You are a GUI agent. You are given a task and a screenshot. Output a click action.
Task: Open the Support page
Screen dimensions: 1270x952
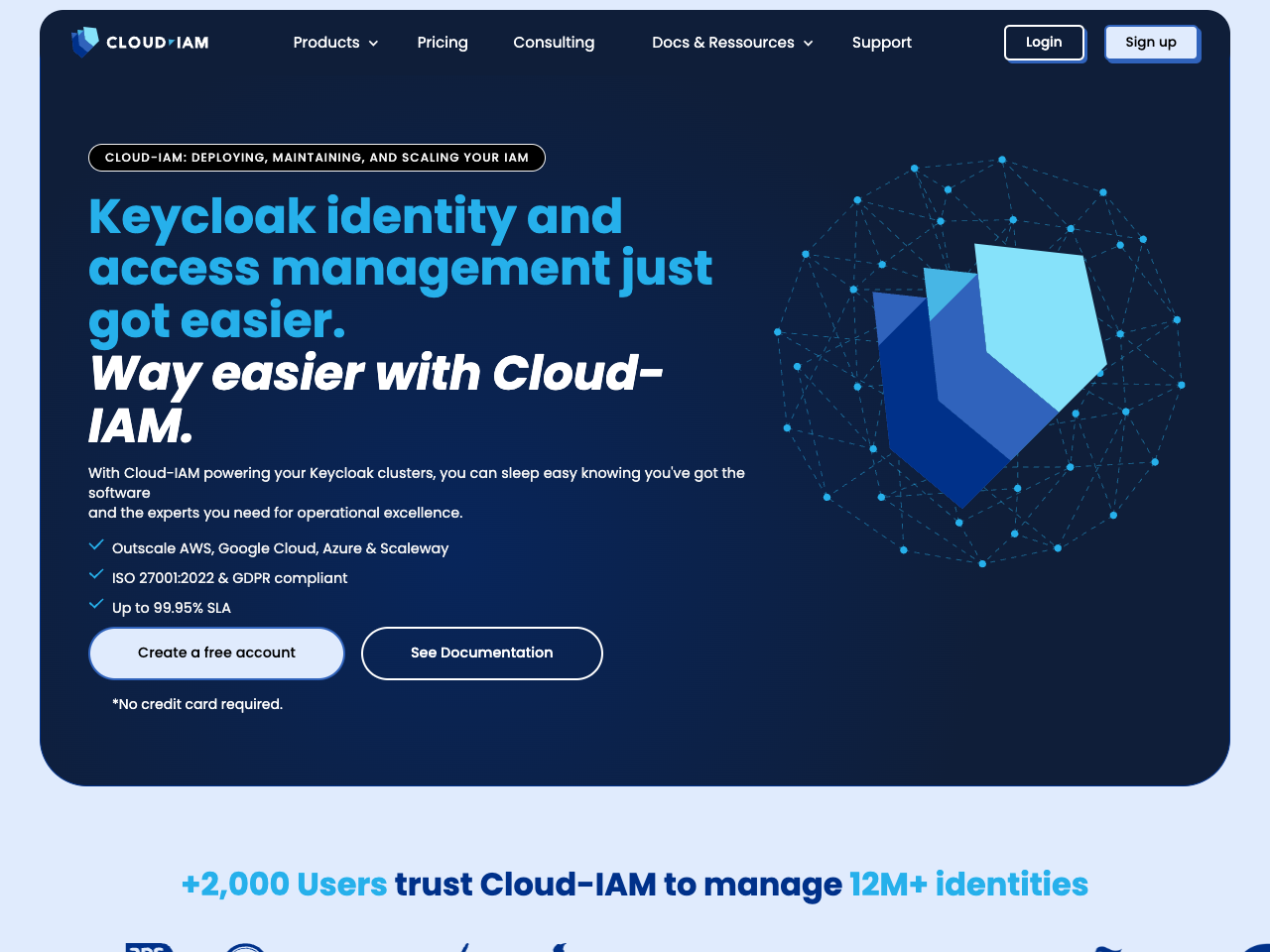pyautogui.click(x=881, y=43)
